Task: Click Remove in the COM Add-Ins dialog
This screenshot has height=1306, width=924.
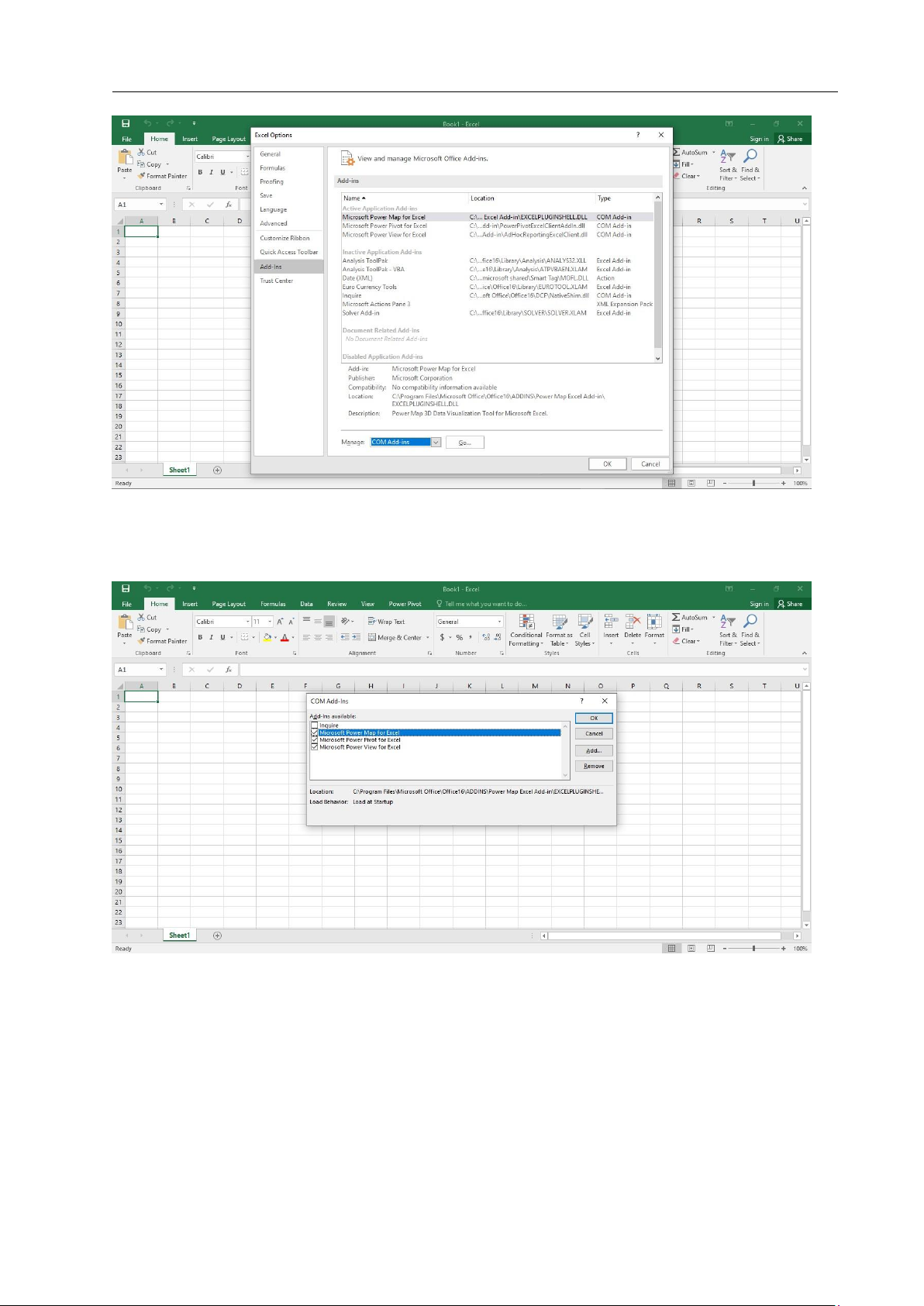Action: [x=594, y=766]
